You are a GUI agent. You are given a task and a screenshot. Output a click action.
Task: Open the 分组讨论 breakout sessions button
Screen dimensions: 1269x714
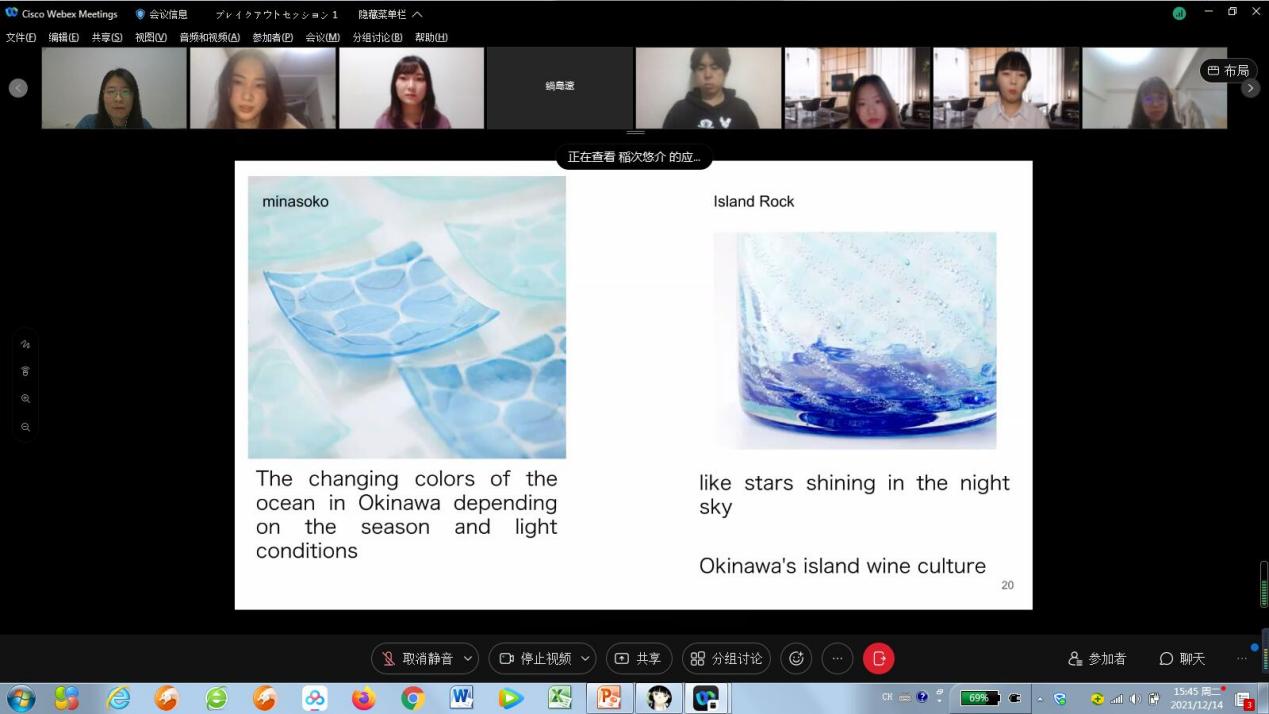(726, 658)
